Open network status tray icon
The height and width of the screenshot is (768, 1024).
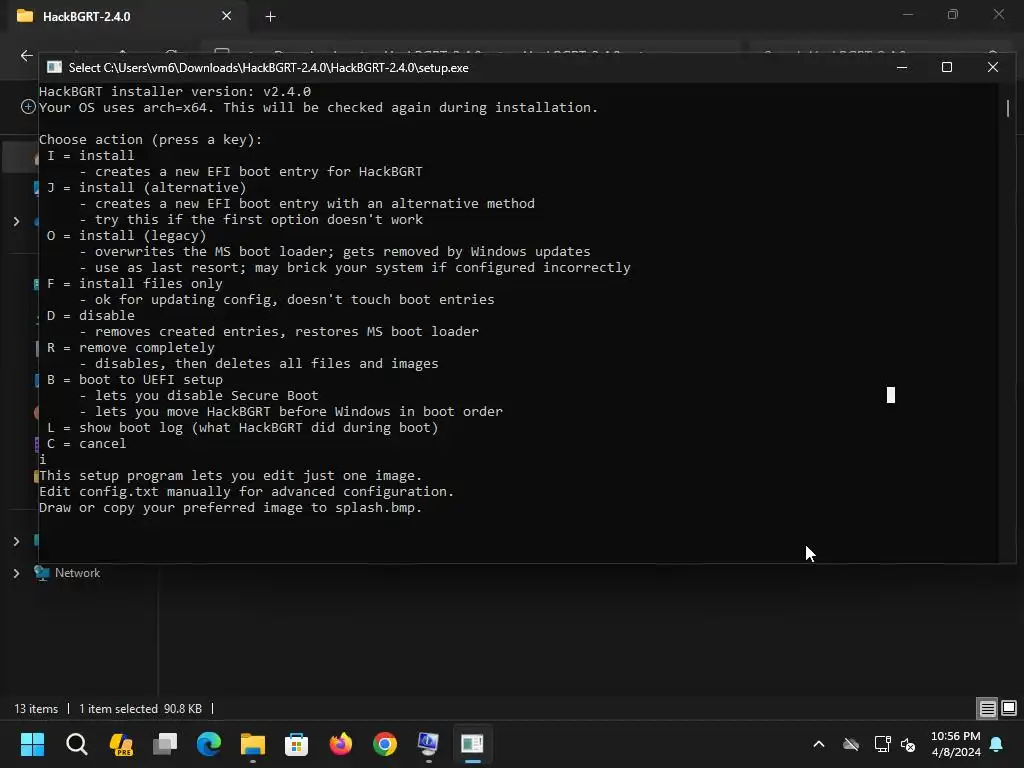tap(882, 744)
